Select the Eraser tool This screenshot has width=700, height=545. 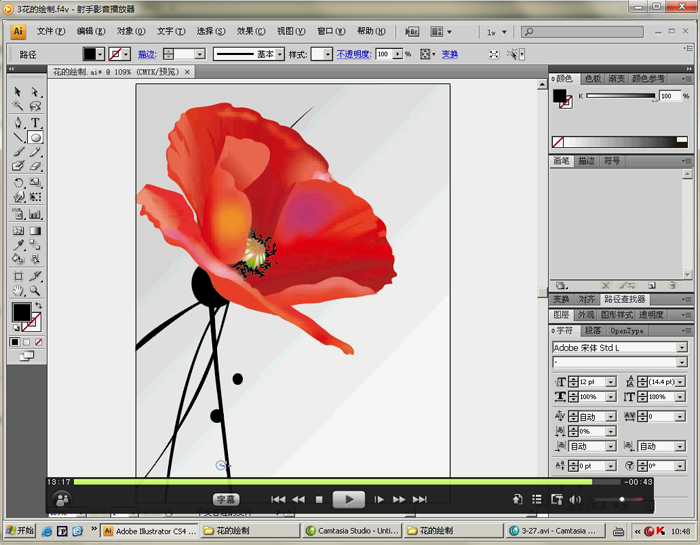pos(35,166)
